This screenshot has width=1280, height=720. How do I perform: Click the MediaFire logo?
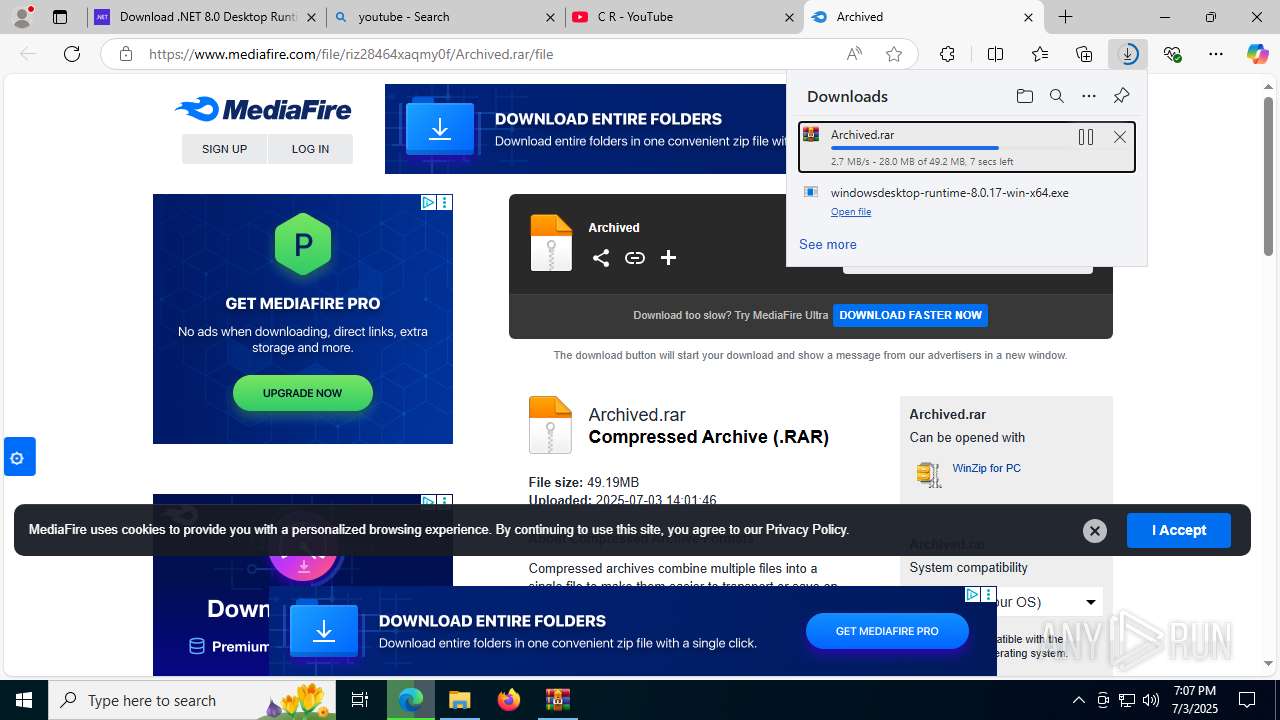point(262,109)
